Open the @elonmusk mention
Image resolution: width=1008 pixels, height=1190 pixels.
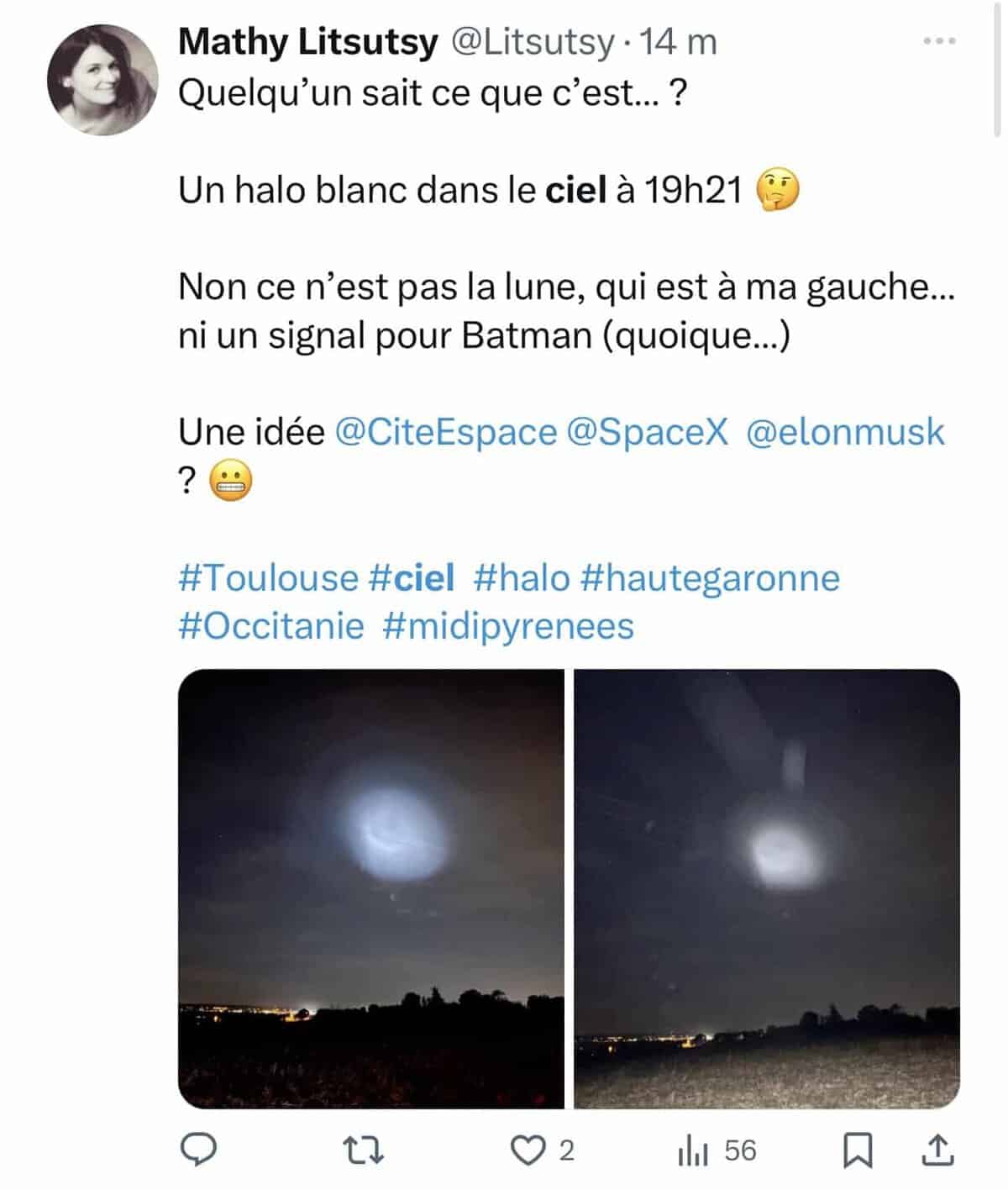click(845, 432)
